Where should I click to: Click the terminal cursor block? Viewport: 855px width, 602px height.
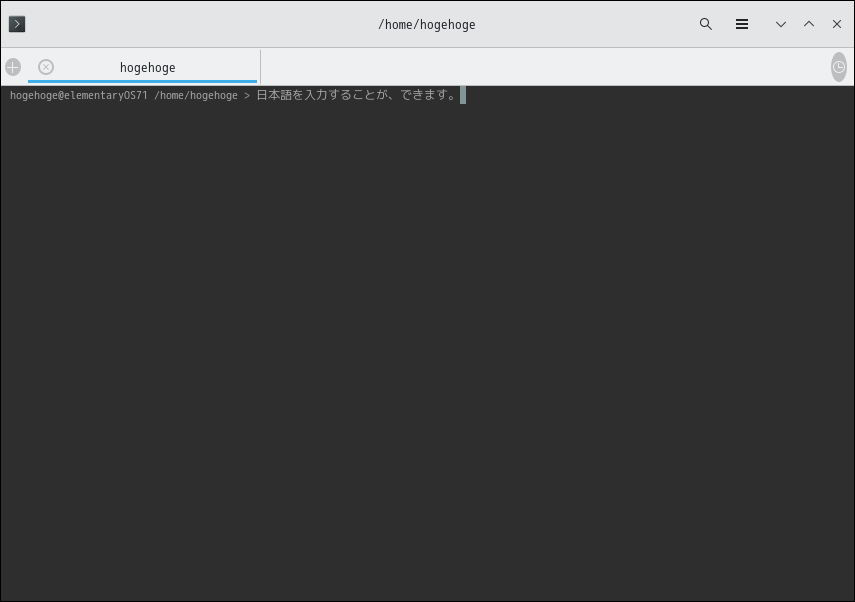tap(463, 95)
